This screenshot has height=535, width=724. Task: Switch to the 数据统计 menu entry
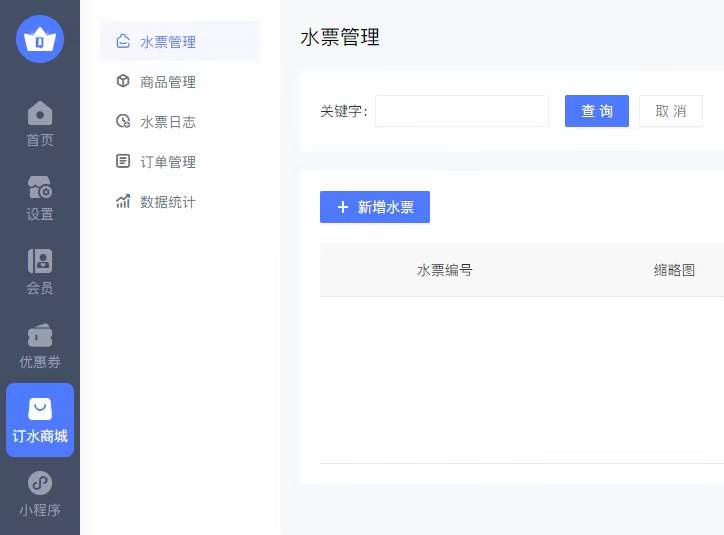point(168,202)
